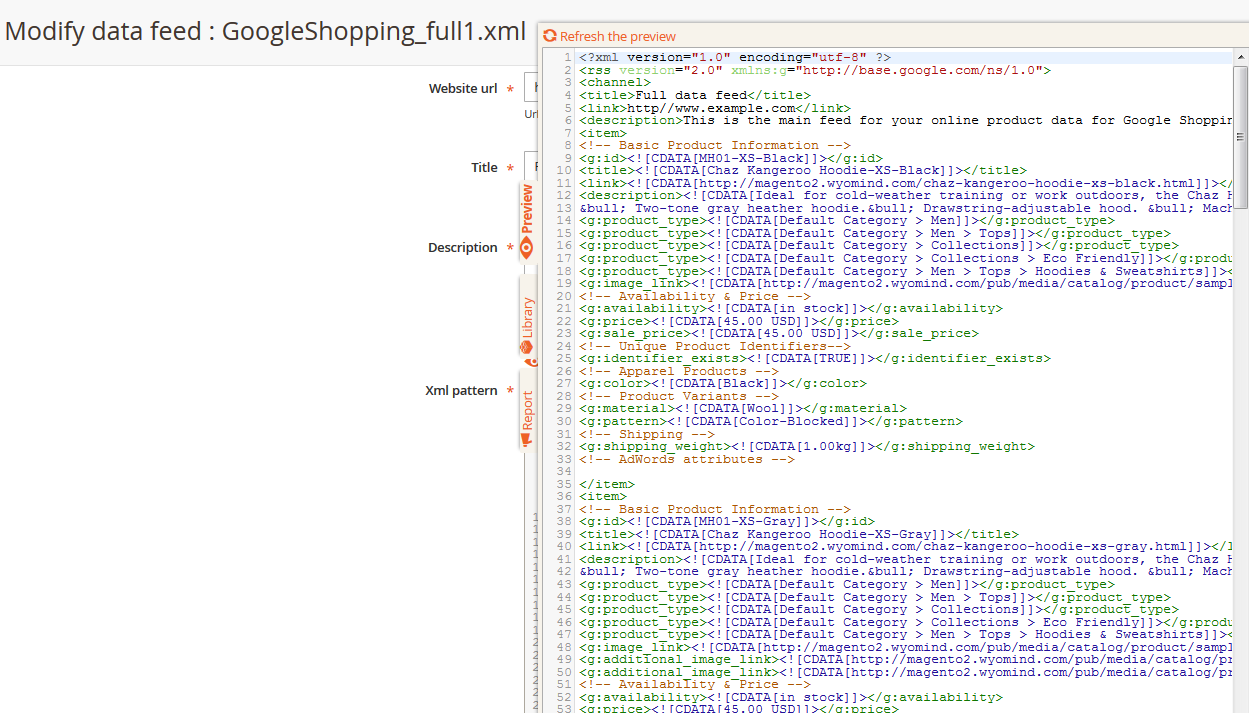1249x713 pixels.
Task: Click the g:pattern Color-Blocked line
Action: 770,421
